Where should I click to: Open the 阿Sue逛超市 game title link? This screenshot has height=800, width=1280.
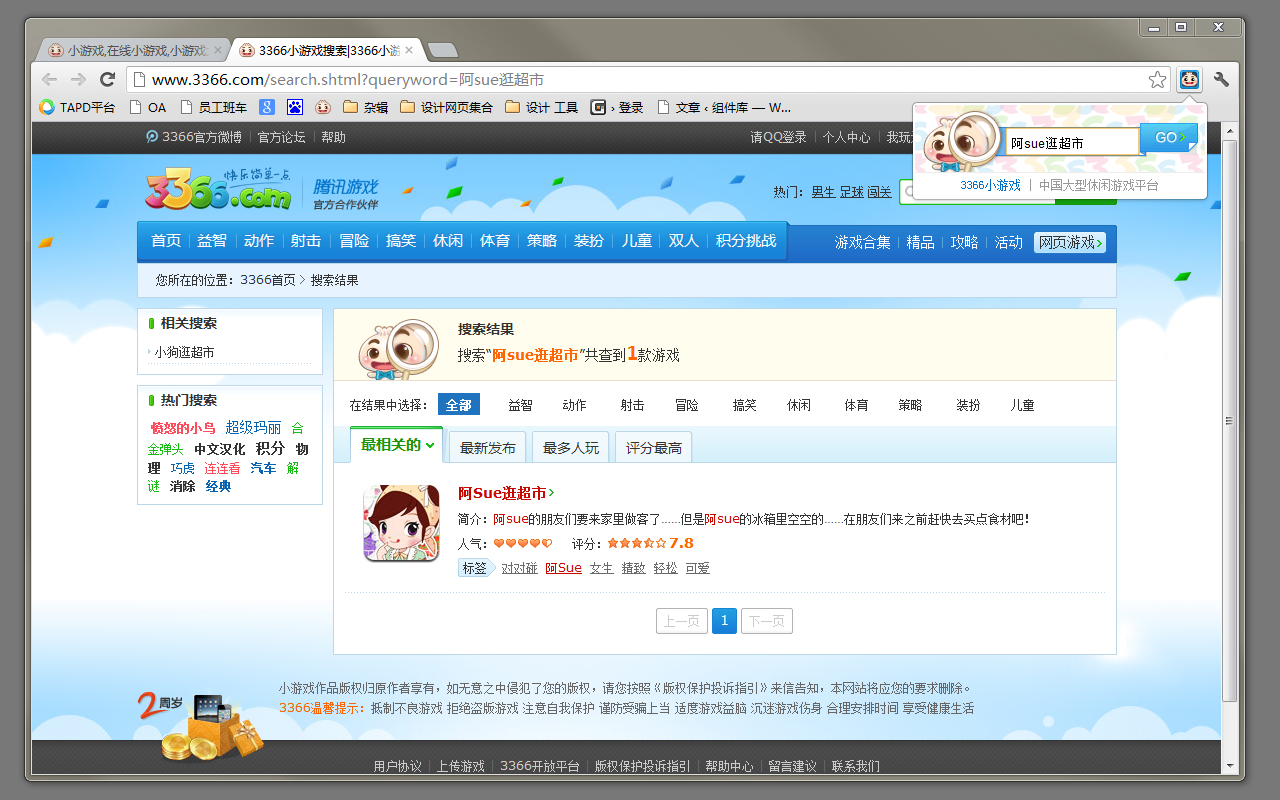point(502,493)
